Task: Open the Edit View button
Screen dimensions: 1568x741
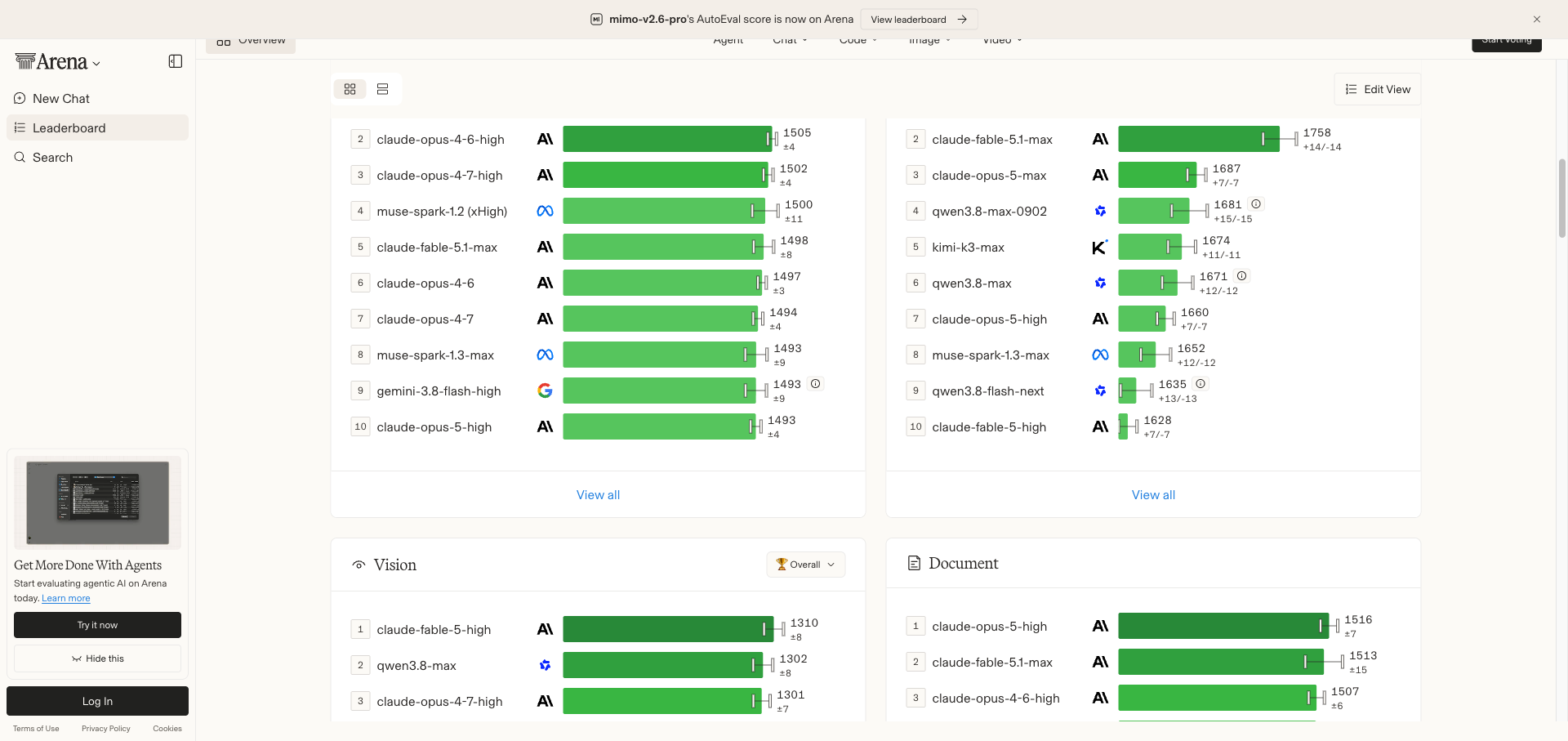Action: click(x=1378, y=90)
